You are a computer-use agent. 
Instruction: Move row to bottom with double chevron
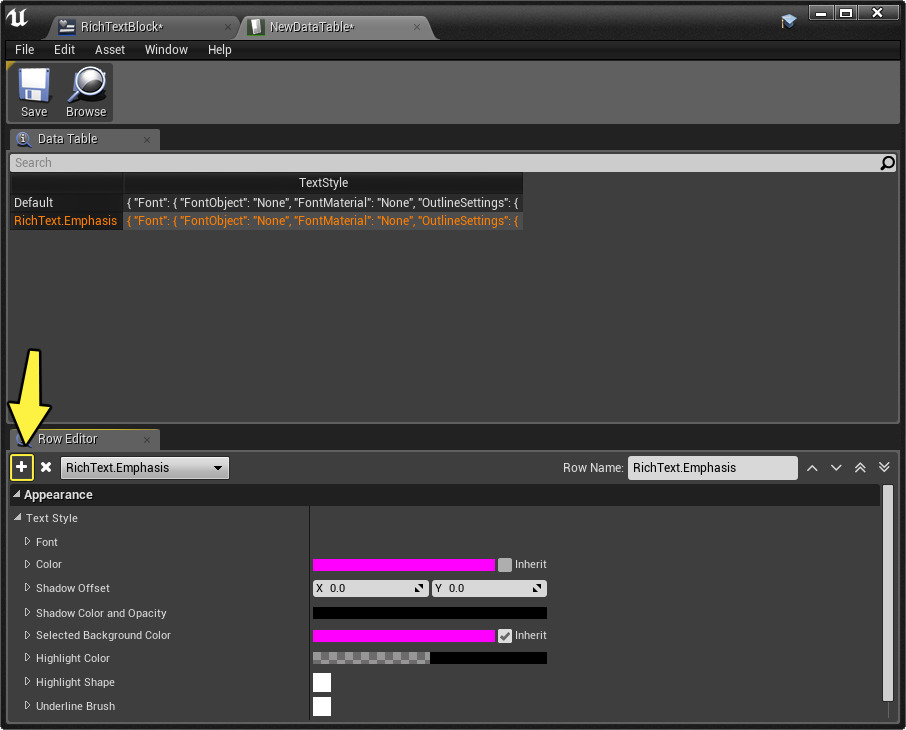tap(884, 468)
